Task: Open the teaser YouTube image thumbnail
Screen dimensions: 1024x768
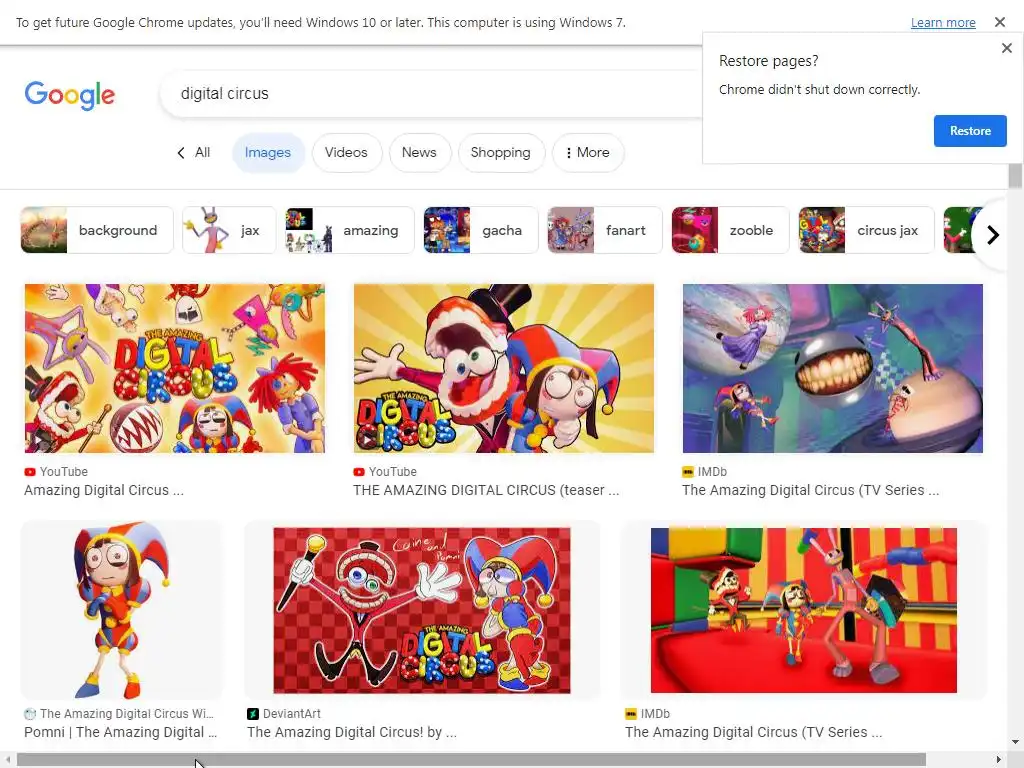Action: click(504, 368)
